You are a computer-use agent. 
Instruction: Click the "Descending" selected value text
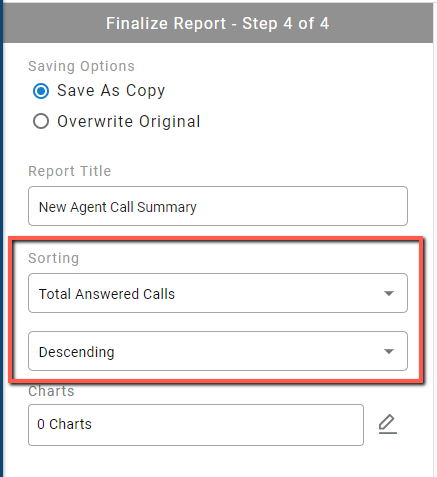click(77, 352)
